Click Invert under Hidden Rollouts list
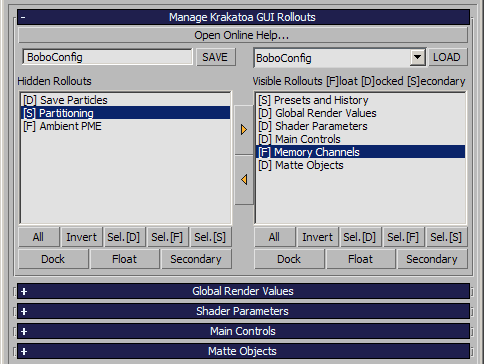Image resolution: width=484 pixels, height=364 pixels. [x=81, y=237]
